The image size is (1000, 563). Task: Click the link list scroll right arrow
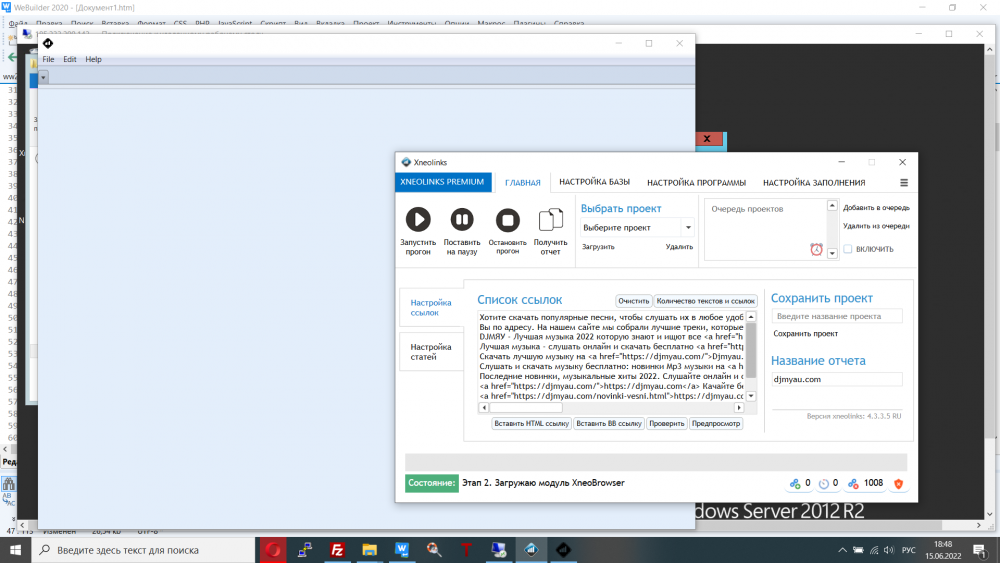pos(739,407)
